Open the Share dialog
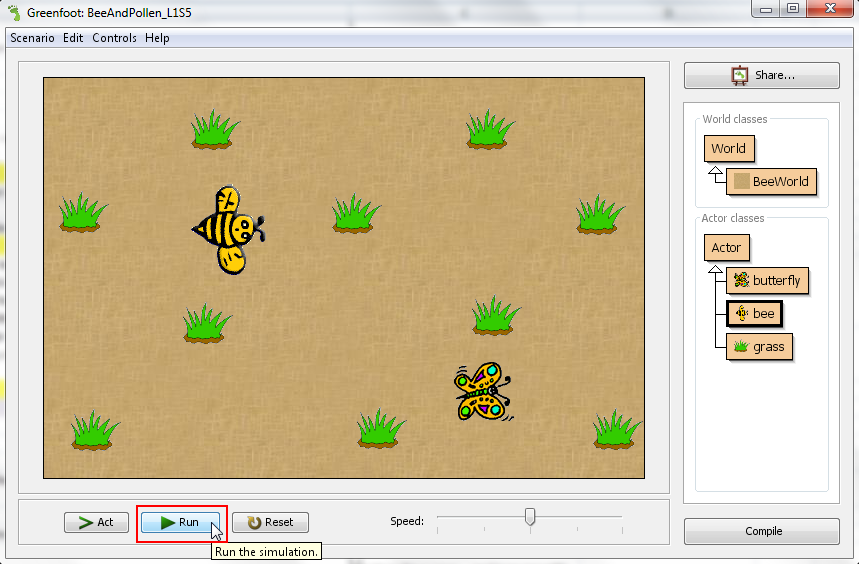859x564 pixels. [x=761, y=75]
